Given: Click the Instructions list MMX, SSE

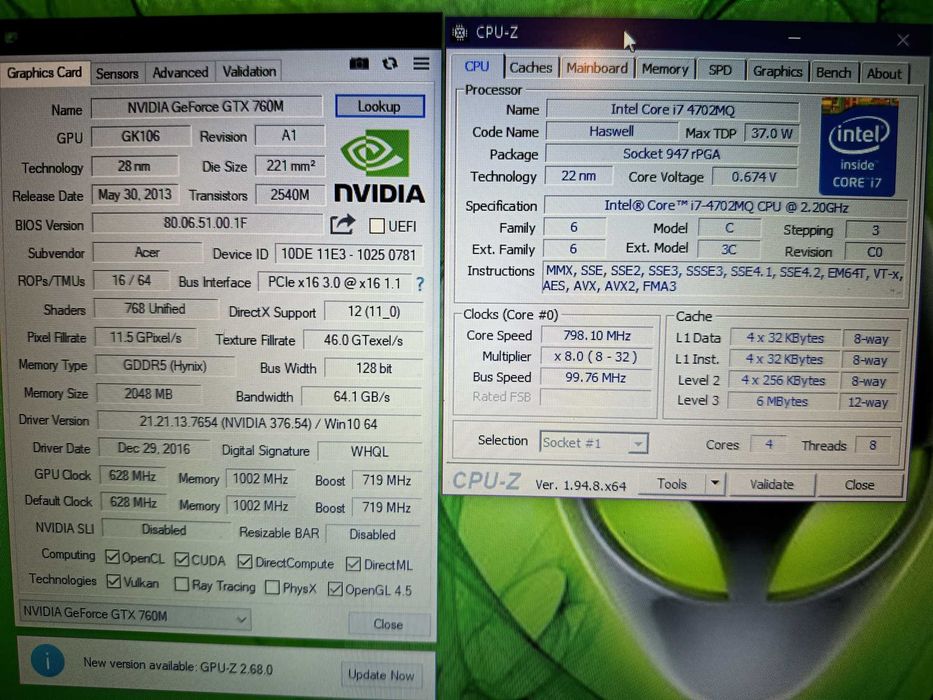Looking at the screenshot, I should 724,279.
